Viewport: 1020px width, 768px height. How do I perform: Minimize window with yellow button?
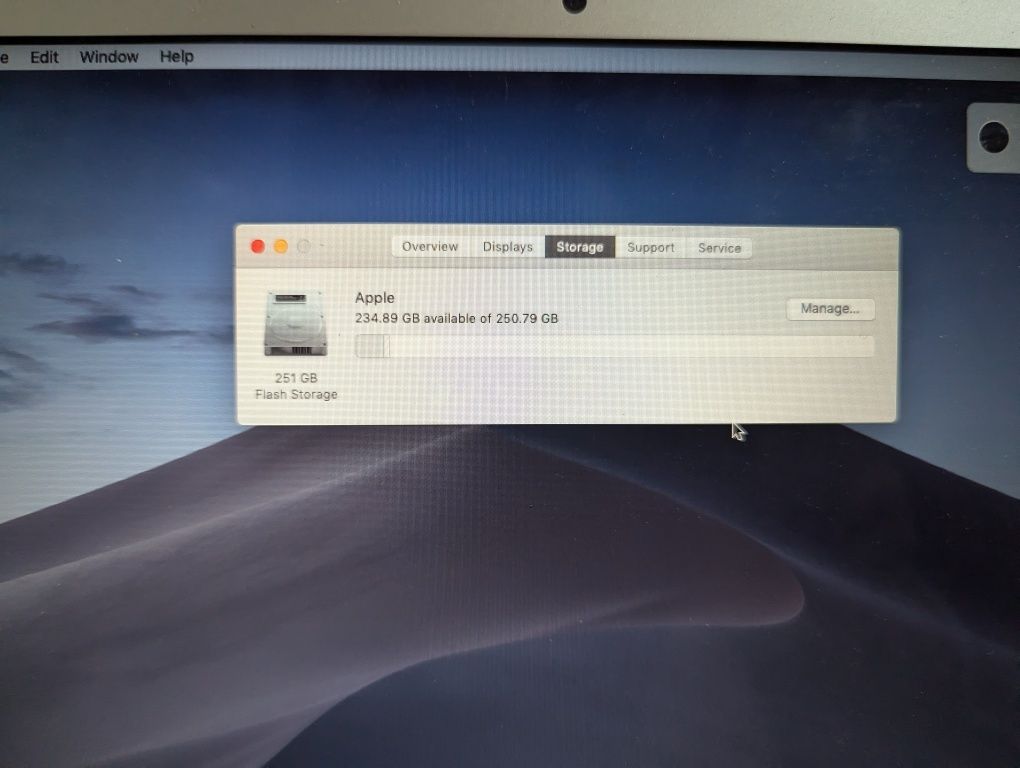(x=281, y=246)
